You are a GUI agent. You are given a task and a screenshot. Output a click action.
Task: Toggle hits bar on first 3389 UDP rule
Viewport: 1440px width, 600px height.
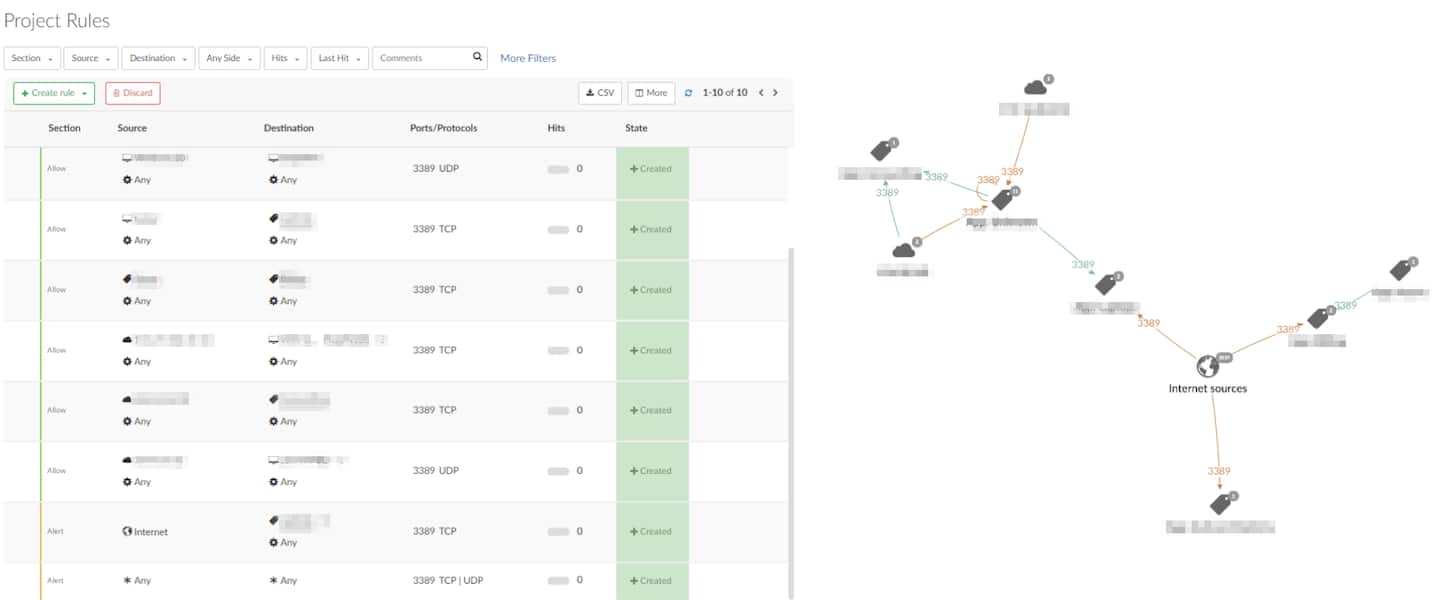(558, 169)
